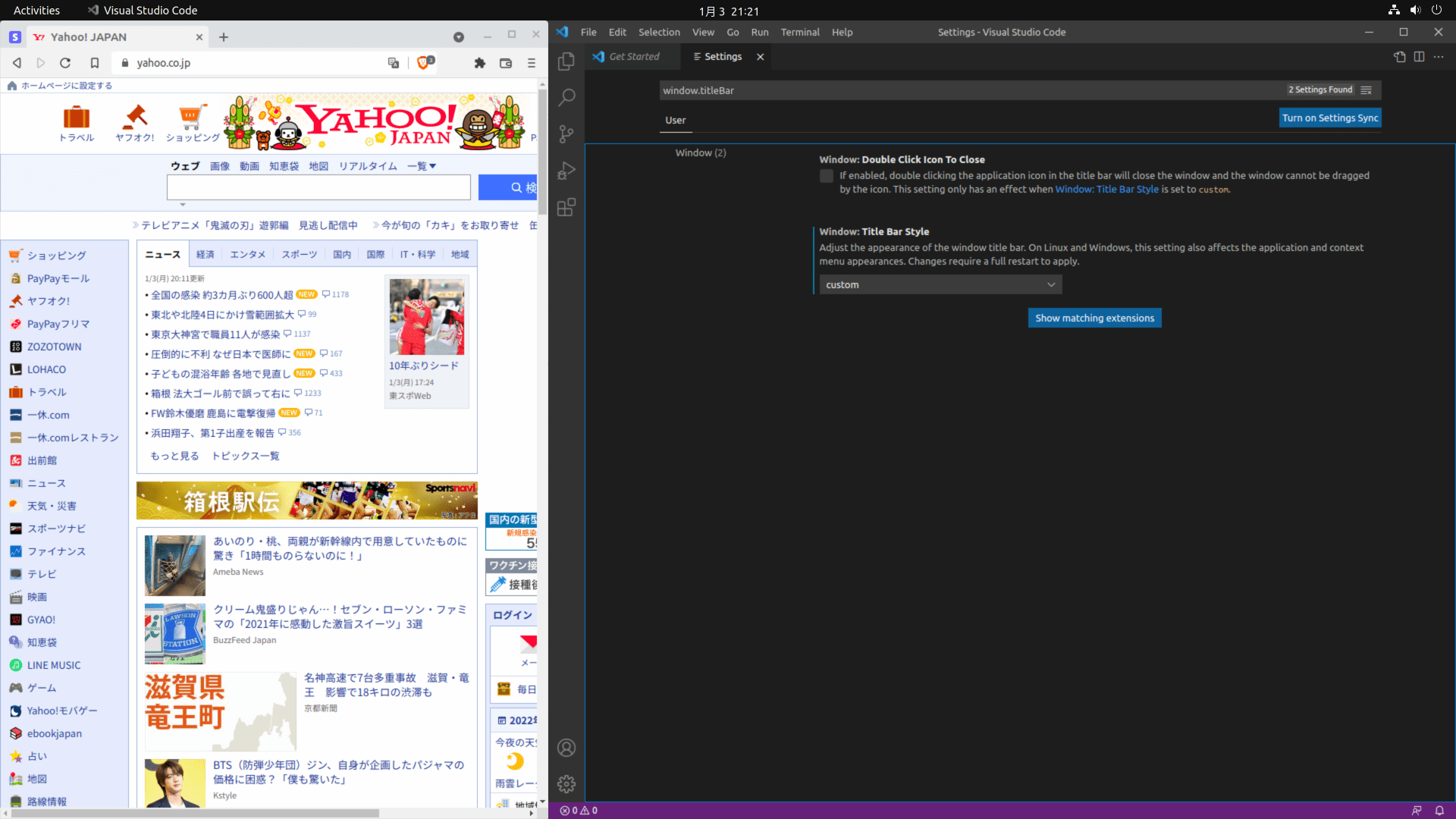1456x819 pixels.
Task: Open the Title Bar Style dropdown
Action: tap(940, 285)
